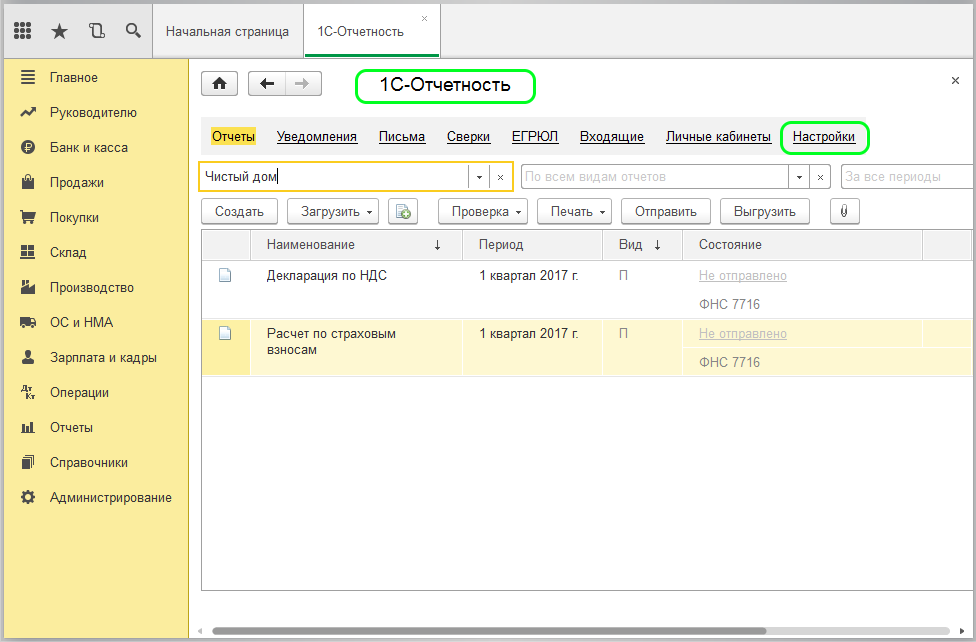Navigate forward with right arrow
This screenshot has height=642, width=976.
(303, 83)
